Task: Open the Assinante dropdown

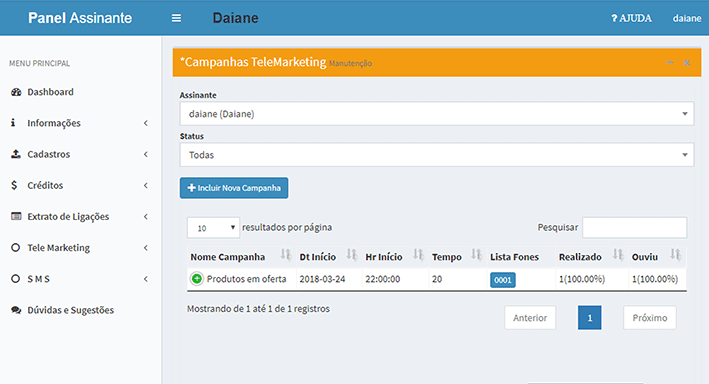Action: 437,114
